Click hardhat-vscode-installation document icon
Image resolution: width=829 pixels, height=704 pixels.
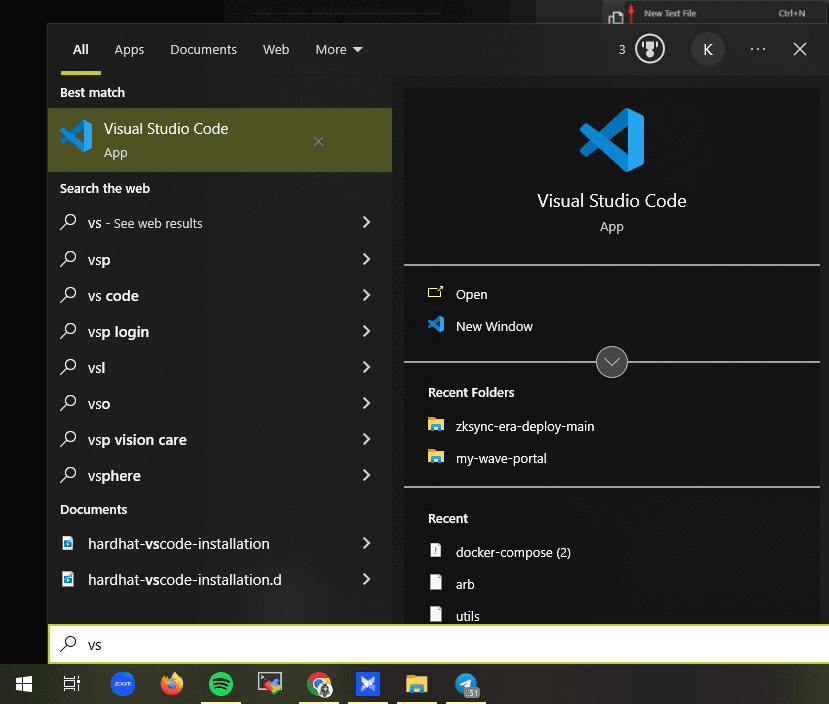click(68, 543)
